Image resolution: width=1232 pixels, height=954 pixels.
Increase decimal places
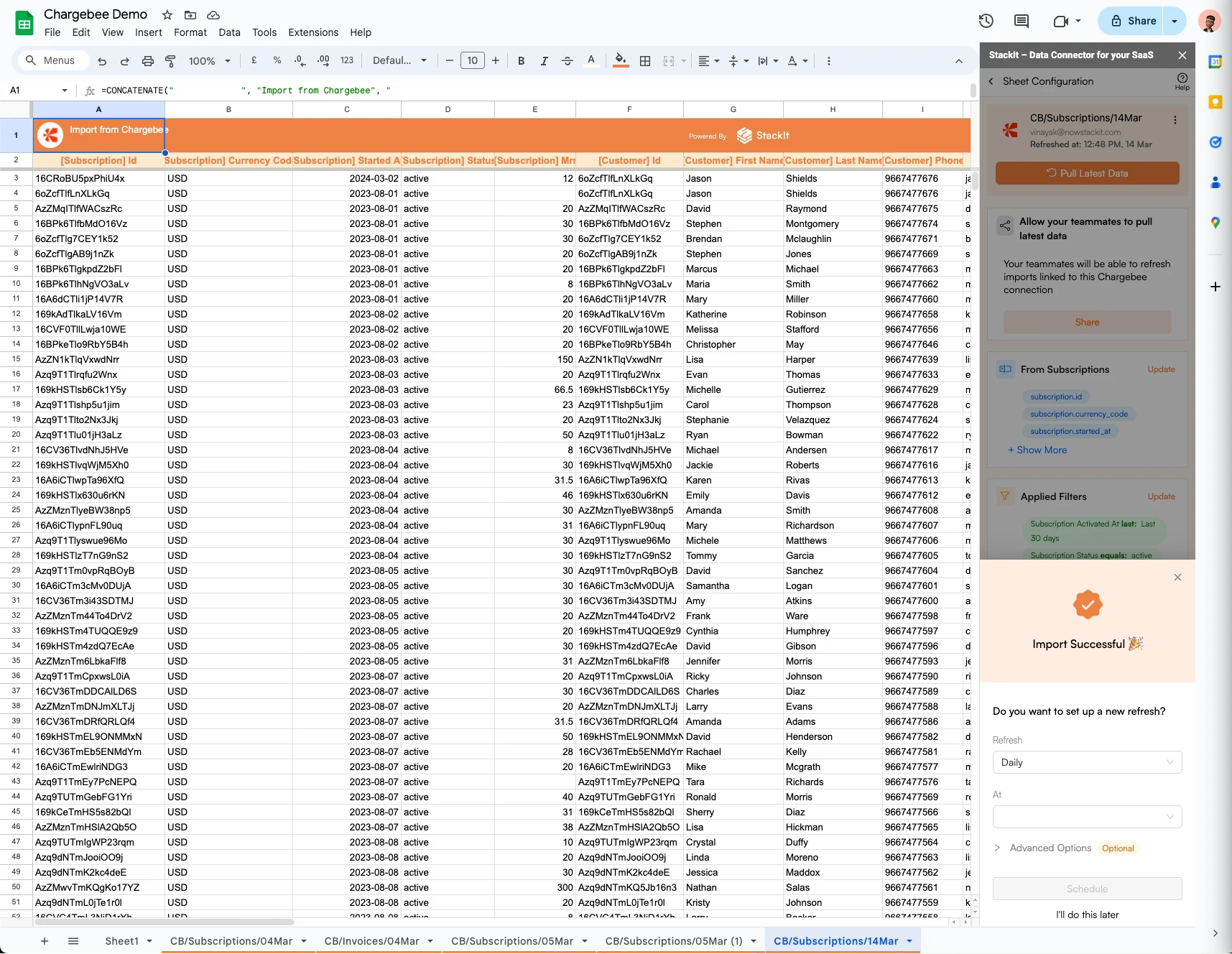click(323, 61)
